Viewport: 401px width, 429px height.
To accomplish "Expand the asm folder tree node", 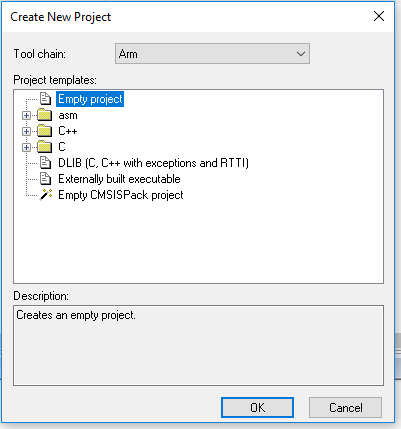I will click(26, 115).
